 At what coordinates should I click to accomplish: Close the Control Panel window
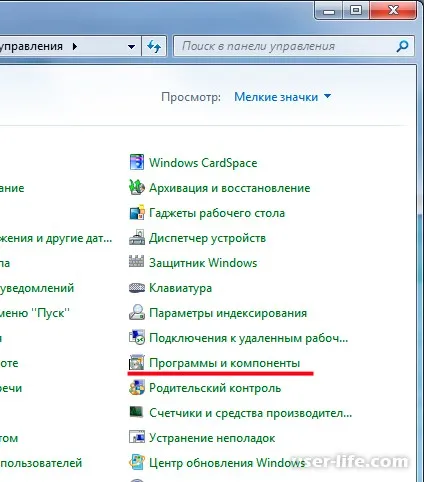click(x=393, y=11)
